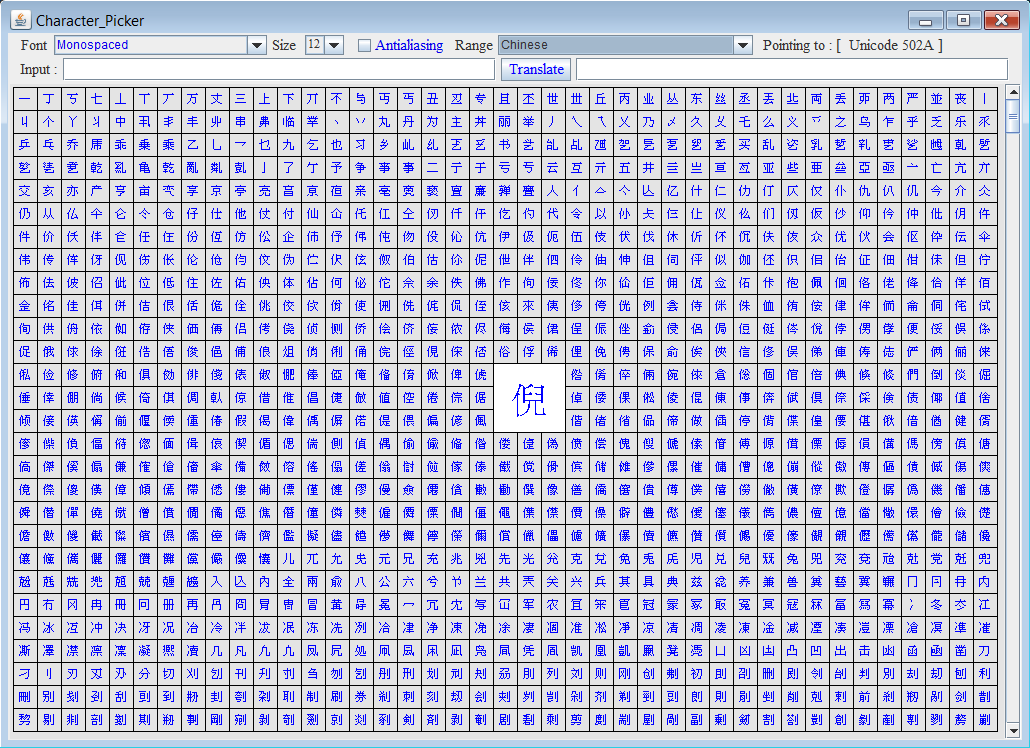Viewport: 1030px width, 748px height.
Task: Enable the Antialiasing checkbox
Action: 364,45
